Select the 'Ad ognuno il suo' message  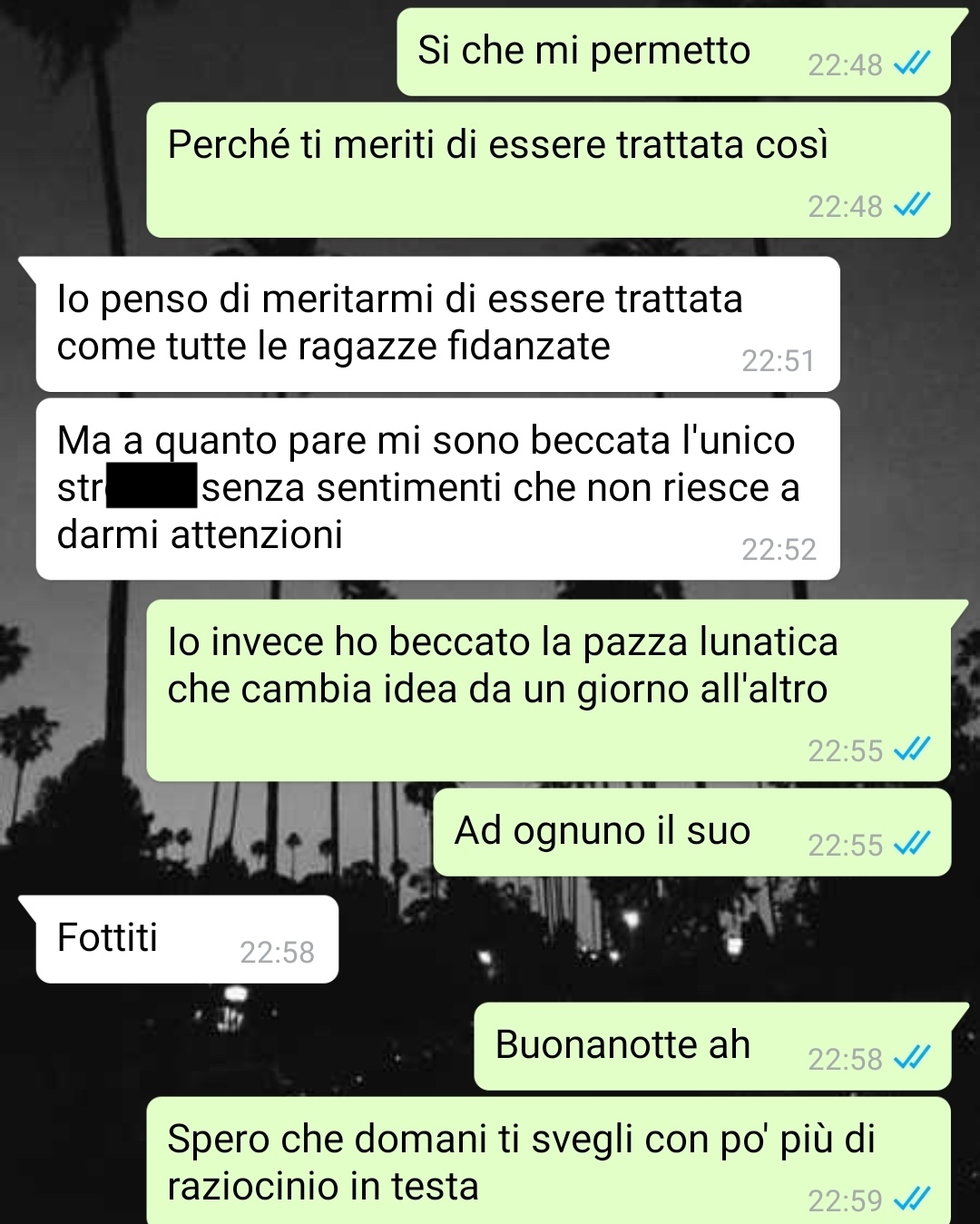(691, 832)
